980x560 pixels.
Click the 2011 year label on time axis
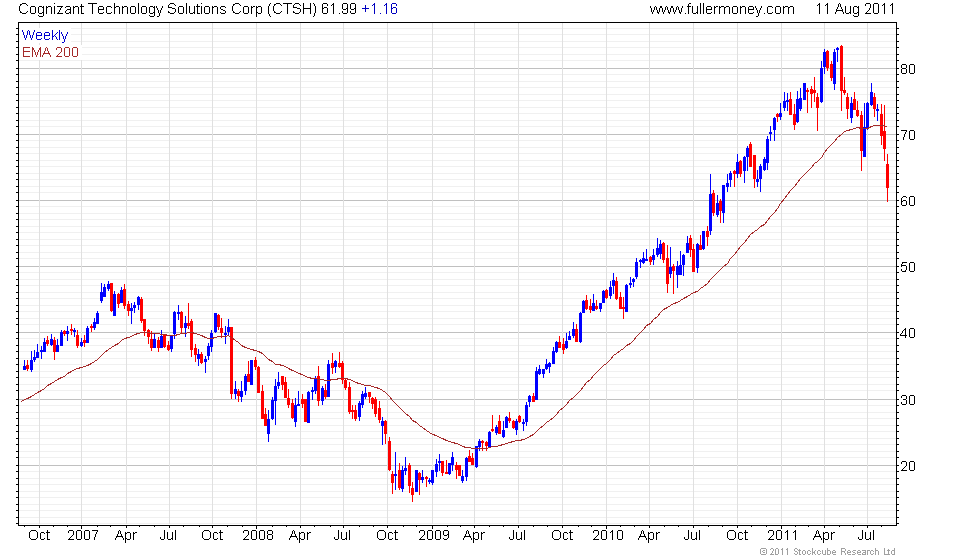click(x=782, y=536)
